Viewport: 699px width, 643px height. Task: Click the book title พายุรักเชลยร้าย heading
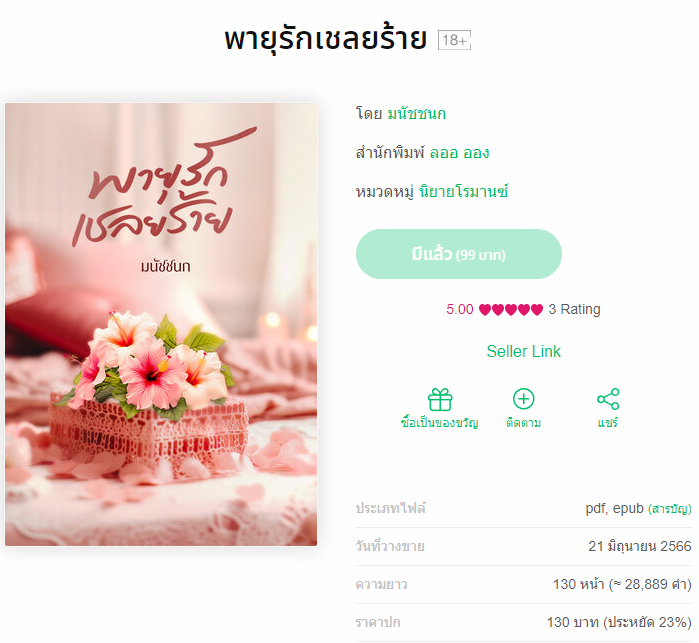pyautogui.click(x=325, y=39)
